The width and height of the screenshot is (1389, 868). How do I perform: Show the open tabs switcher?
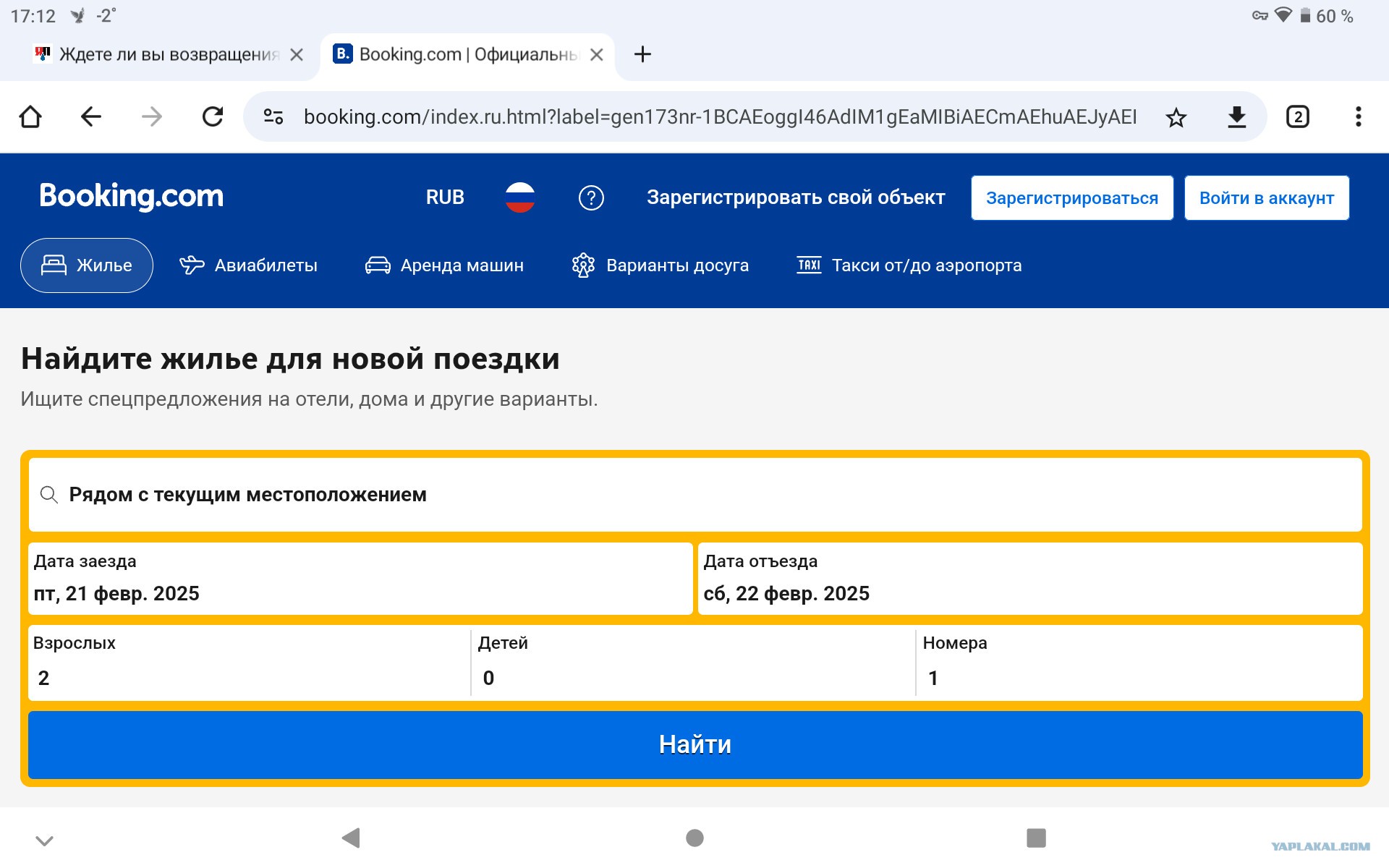(1298, 117)
